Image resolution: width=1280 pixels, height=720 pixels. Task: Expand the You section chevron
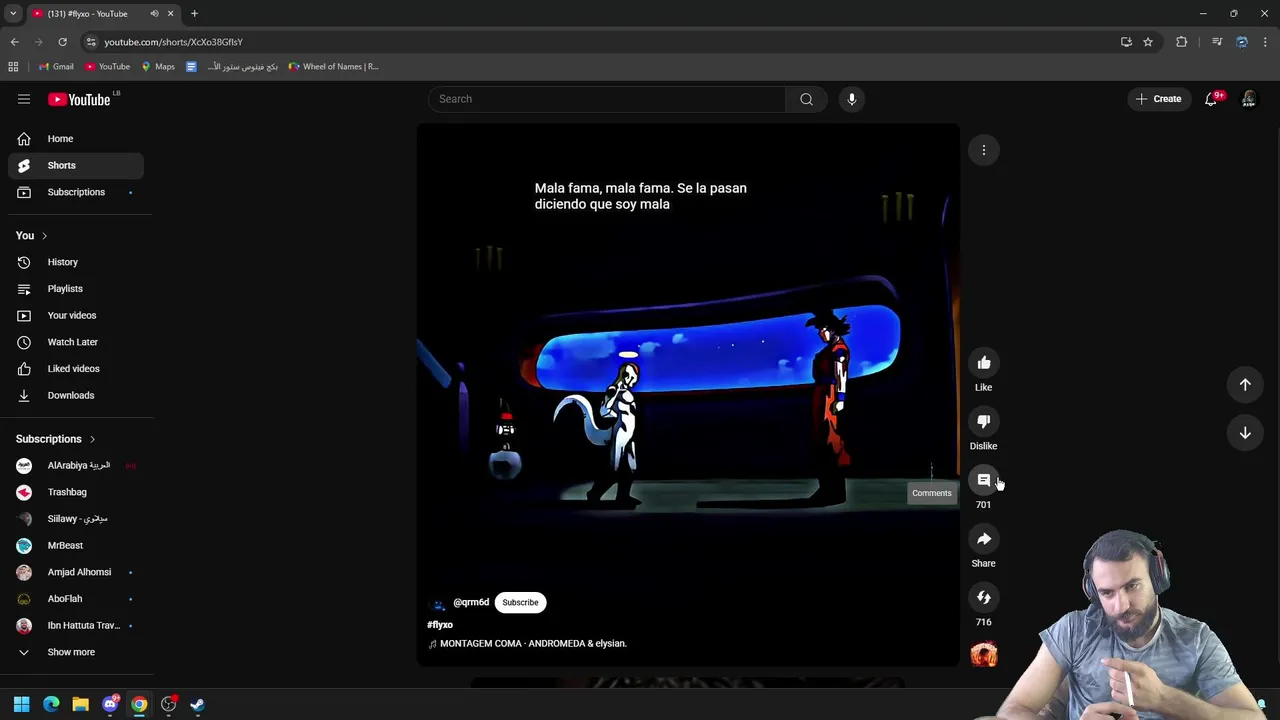[x=44, y=236]
